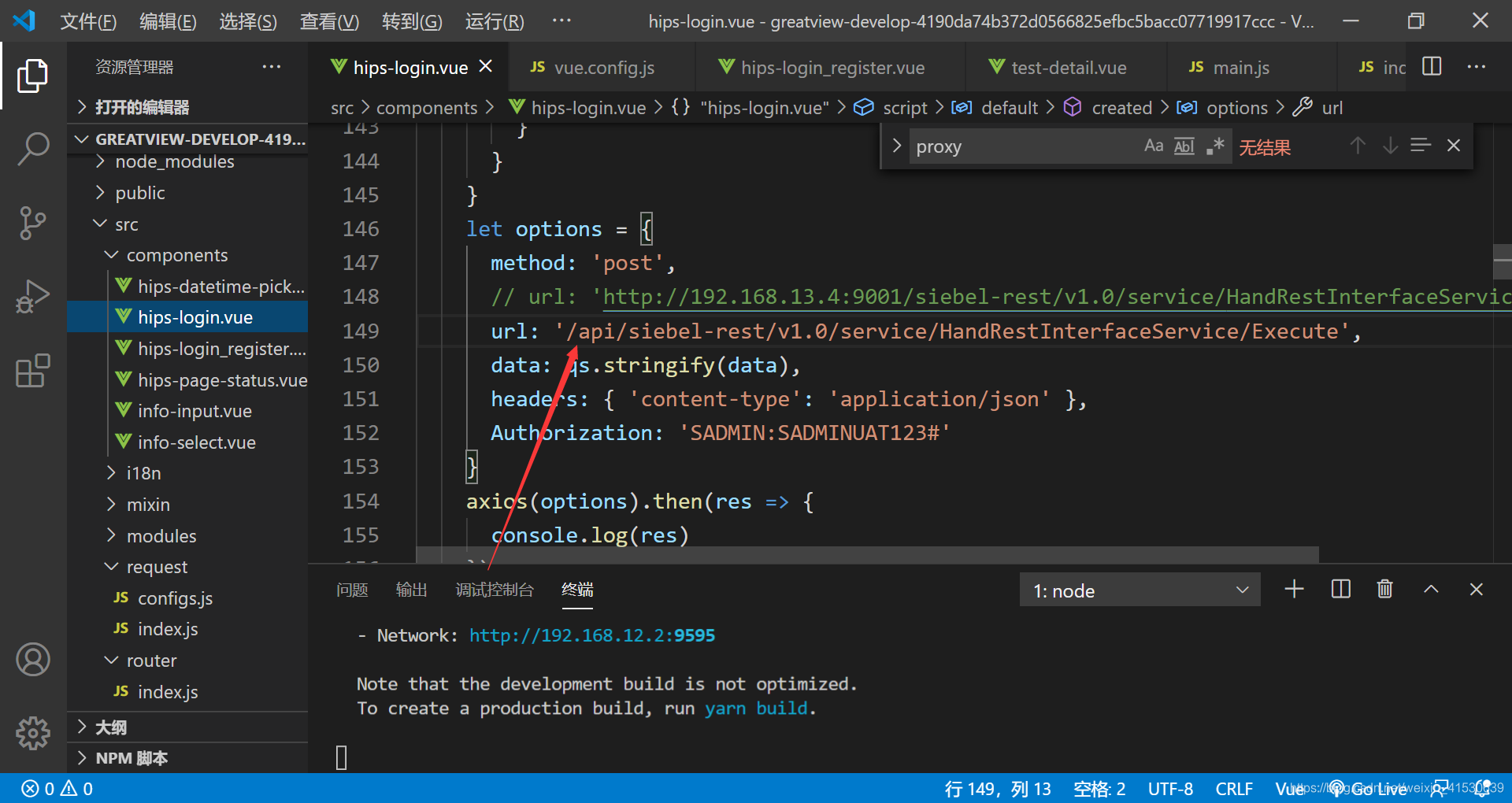Collapse the router folder
Viewport: 1512px width, 803px height.
click(187, 661)
